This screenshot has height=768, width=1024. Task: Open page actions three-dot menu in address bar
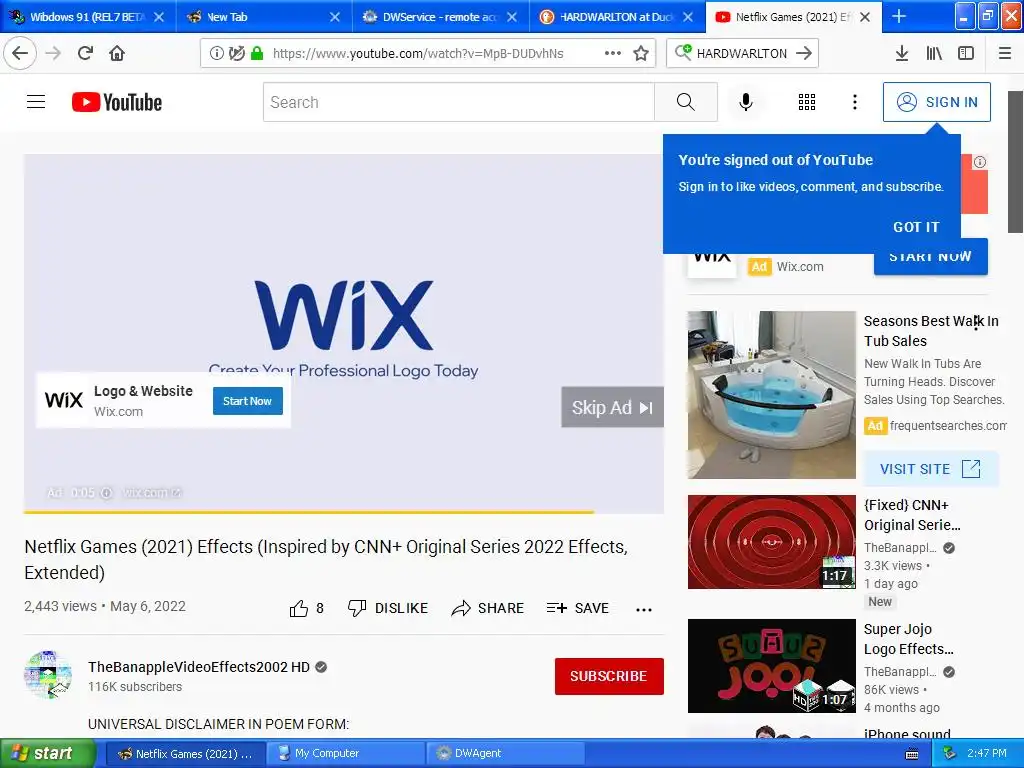pos(613,53)
